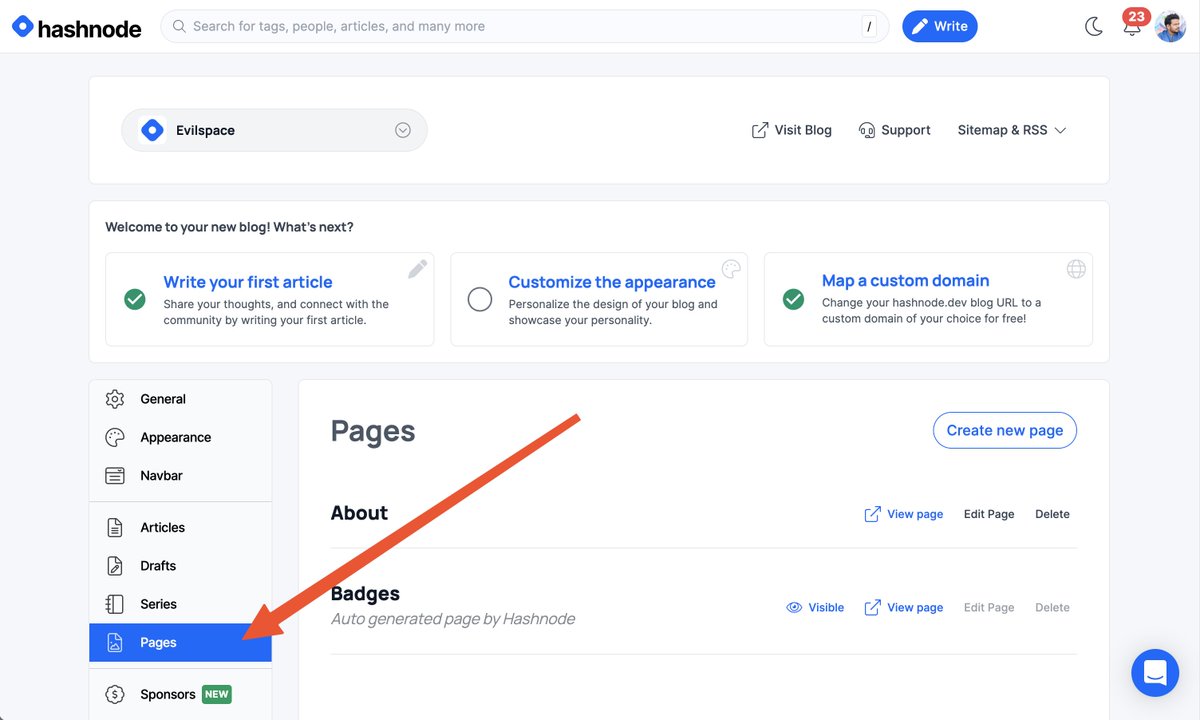
Task: Click the globe icon on the domain card
Action: click(1076, 269)
